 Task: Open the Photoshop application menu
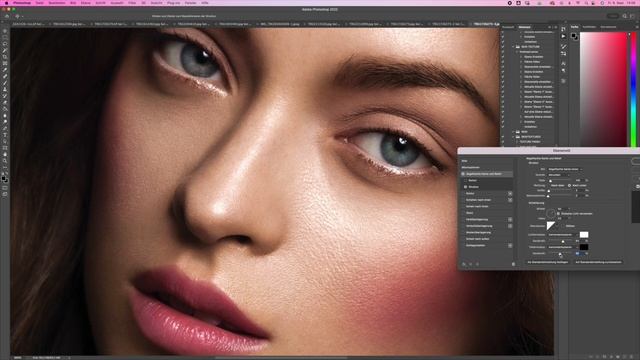click(21, 3)
